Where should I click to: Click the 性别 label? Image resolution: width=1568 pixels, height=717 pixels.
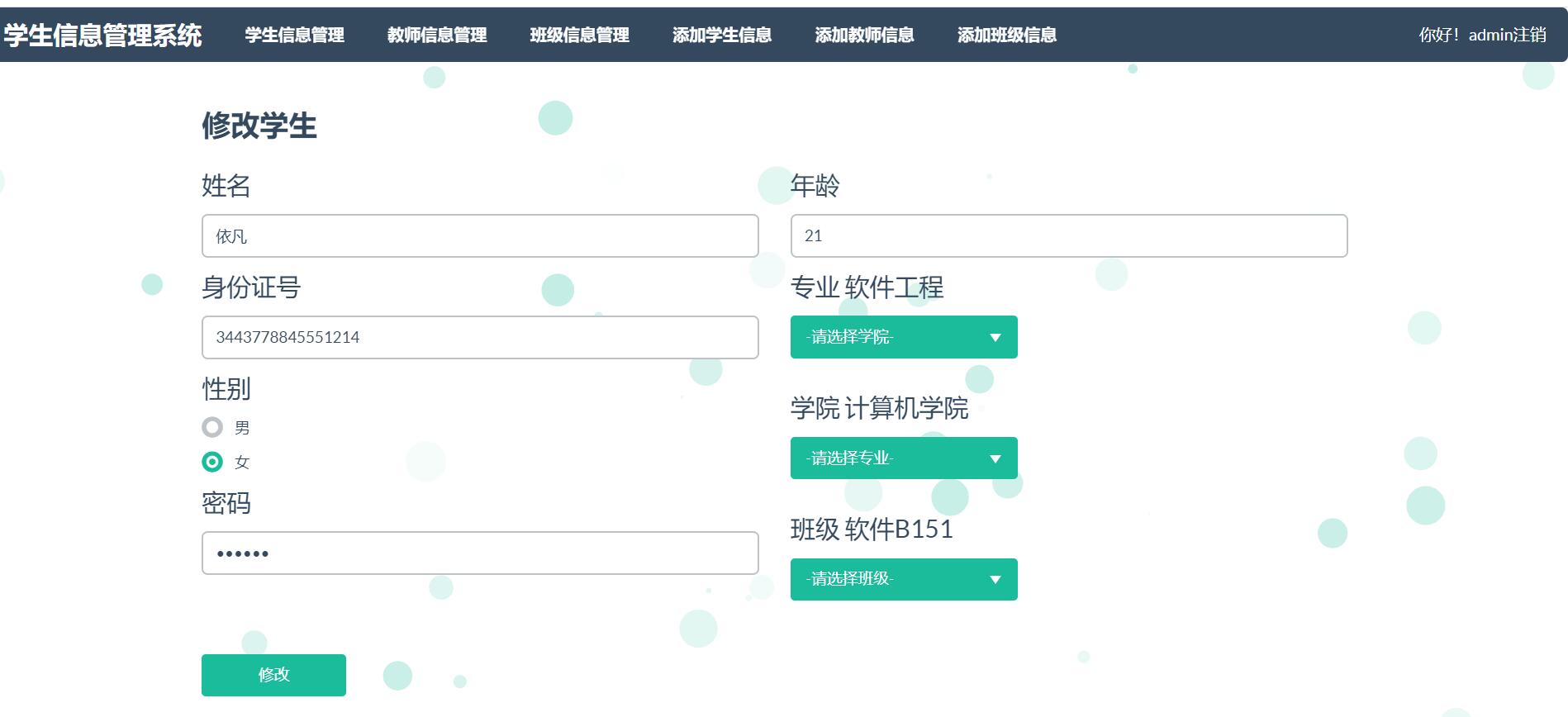click(226, 389)
